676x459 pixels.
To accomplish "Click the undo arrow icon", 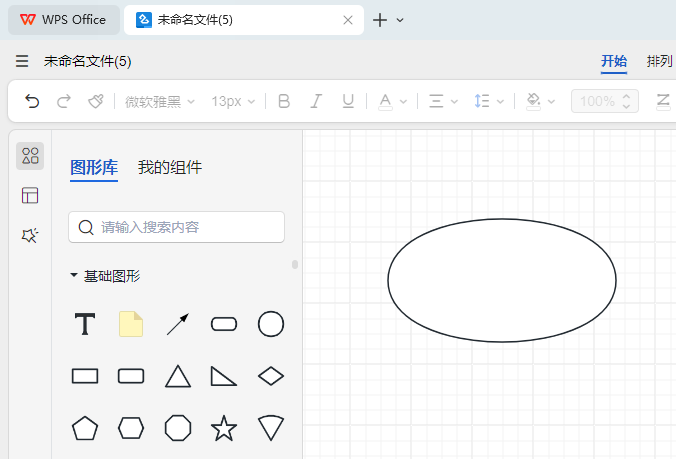I will coord(32,101).
